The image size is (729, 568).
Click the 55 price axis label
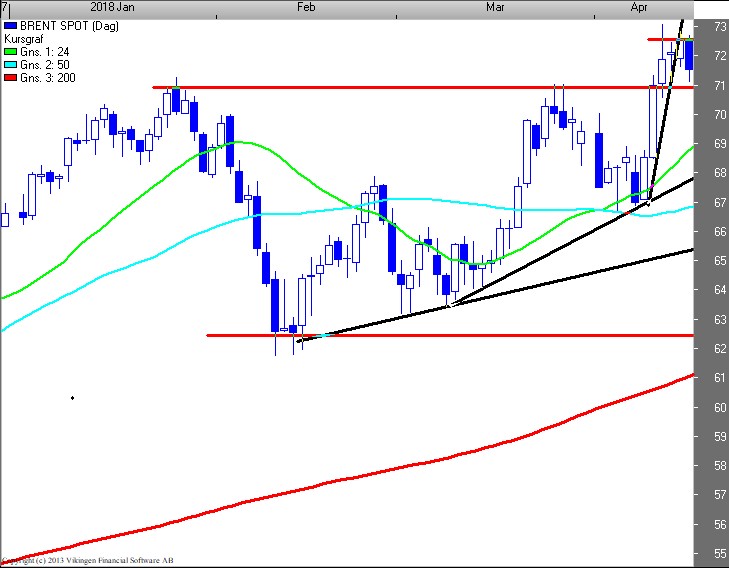pos(719,554)
